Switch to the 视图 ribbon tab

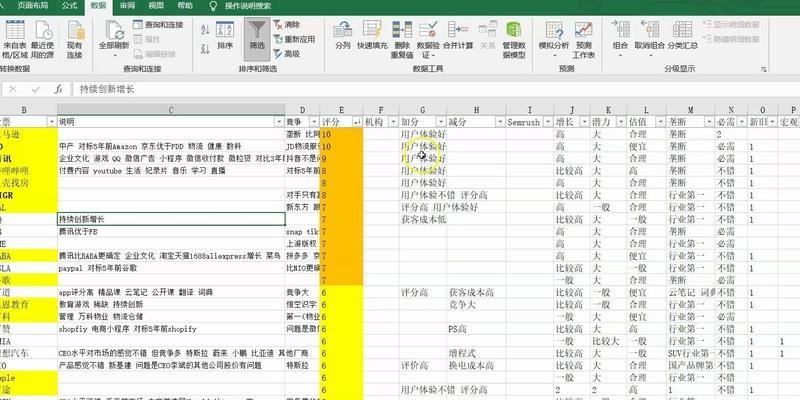tap(156, 6)
